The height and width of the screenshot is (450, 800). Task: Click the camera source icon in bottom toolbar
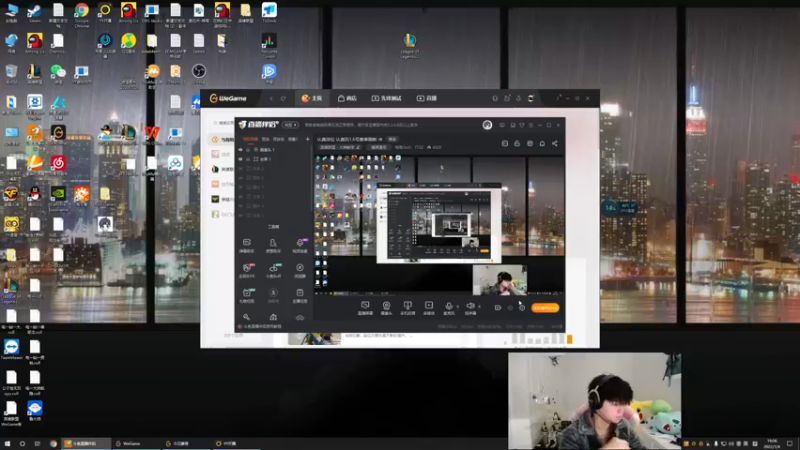(386, 305)
